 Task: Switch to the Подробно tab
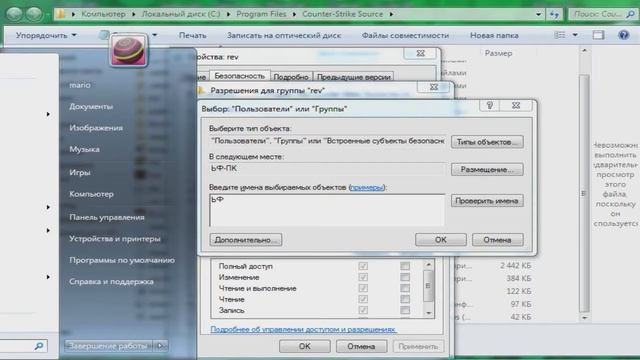pyautogui.click(x=291, y=77)
